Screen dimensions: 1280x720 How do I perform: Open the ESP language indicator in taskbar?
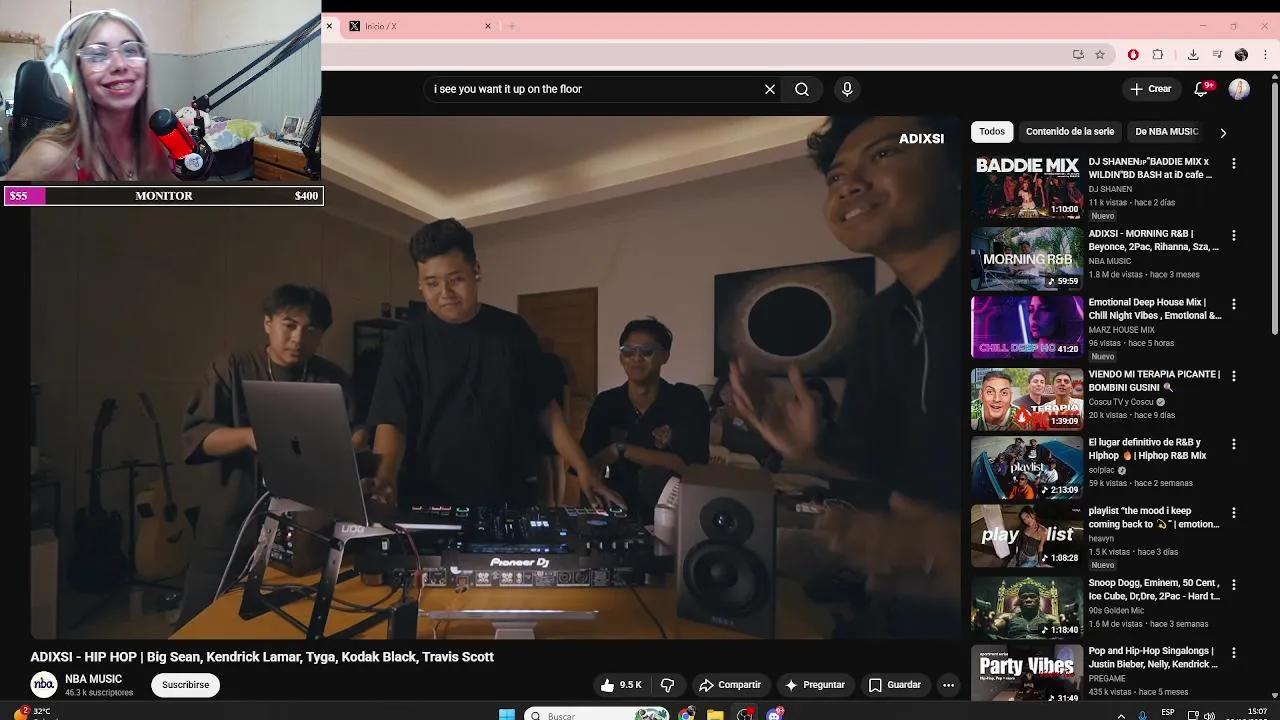pos(1169,712)
